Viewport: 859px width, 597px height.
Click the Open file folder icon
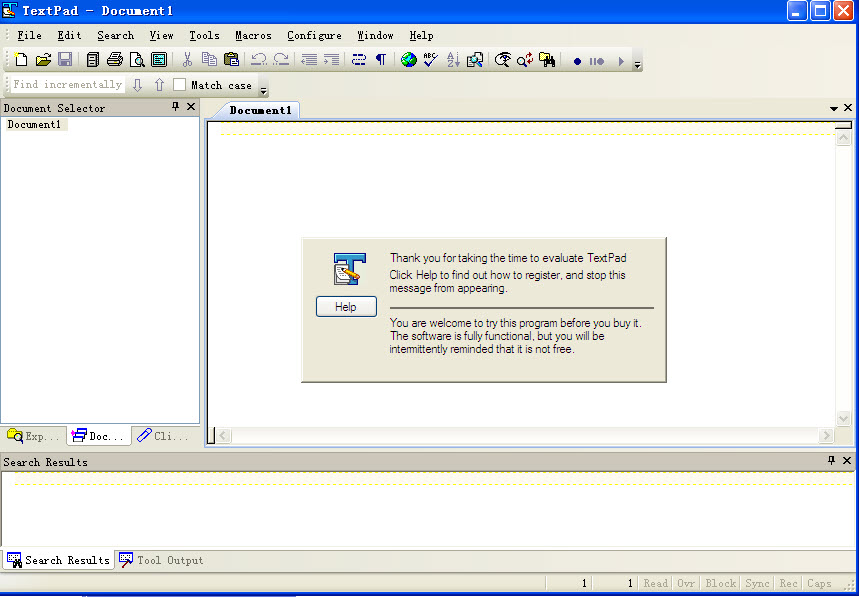pyautogui.click(x=43, y=59)
